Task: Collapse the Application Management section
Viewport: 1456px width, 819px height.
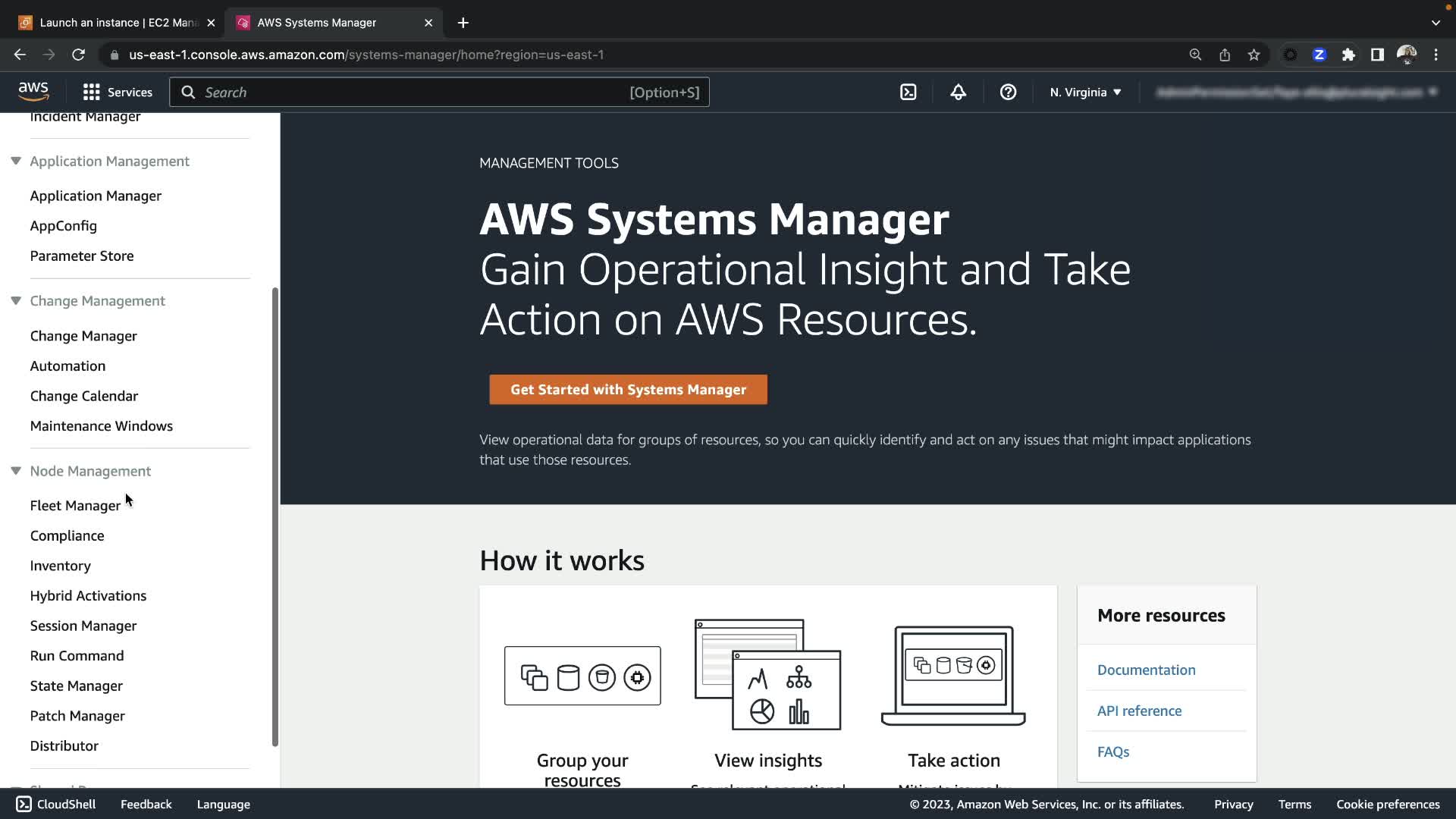Action: pyautogui.click(x=16, y=161)
